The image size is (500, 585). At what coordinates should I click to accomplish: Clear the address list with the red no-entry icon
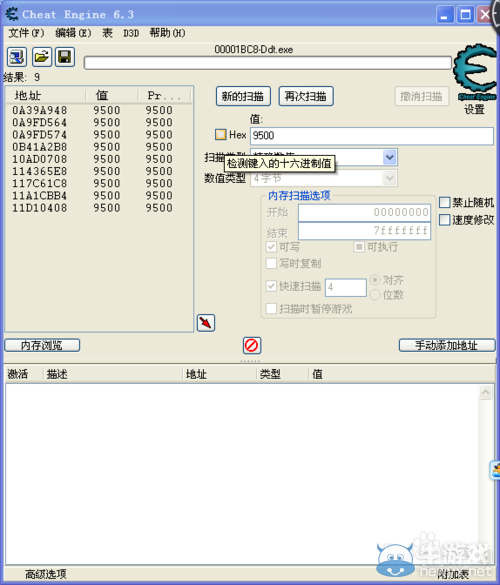251,345
